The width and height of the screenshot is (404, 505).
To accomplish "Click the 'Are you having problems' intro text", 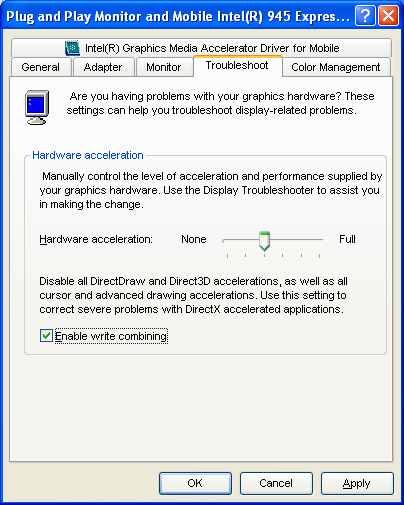I will 220,103.
